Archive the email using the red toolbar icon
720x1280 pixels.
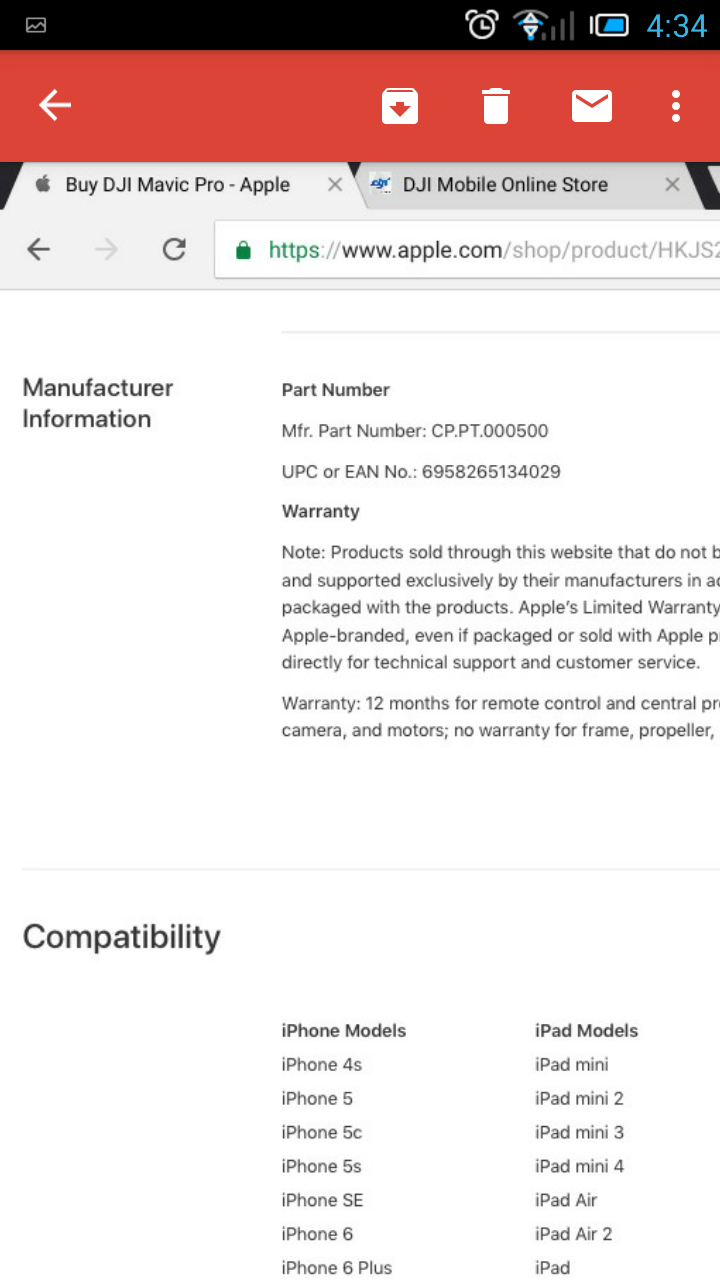point(399,105)
